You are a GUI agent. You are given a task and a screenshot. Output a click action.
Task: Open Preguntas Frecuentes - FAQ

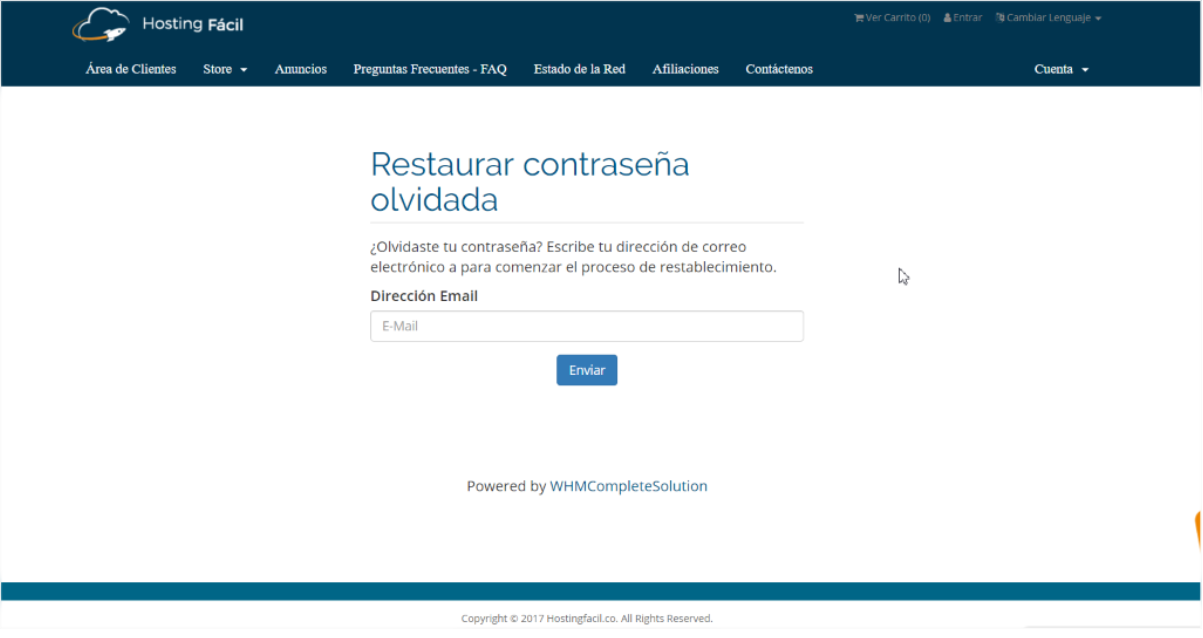tap(430, 69)
